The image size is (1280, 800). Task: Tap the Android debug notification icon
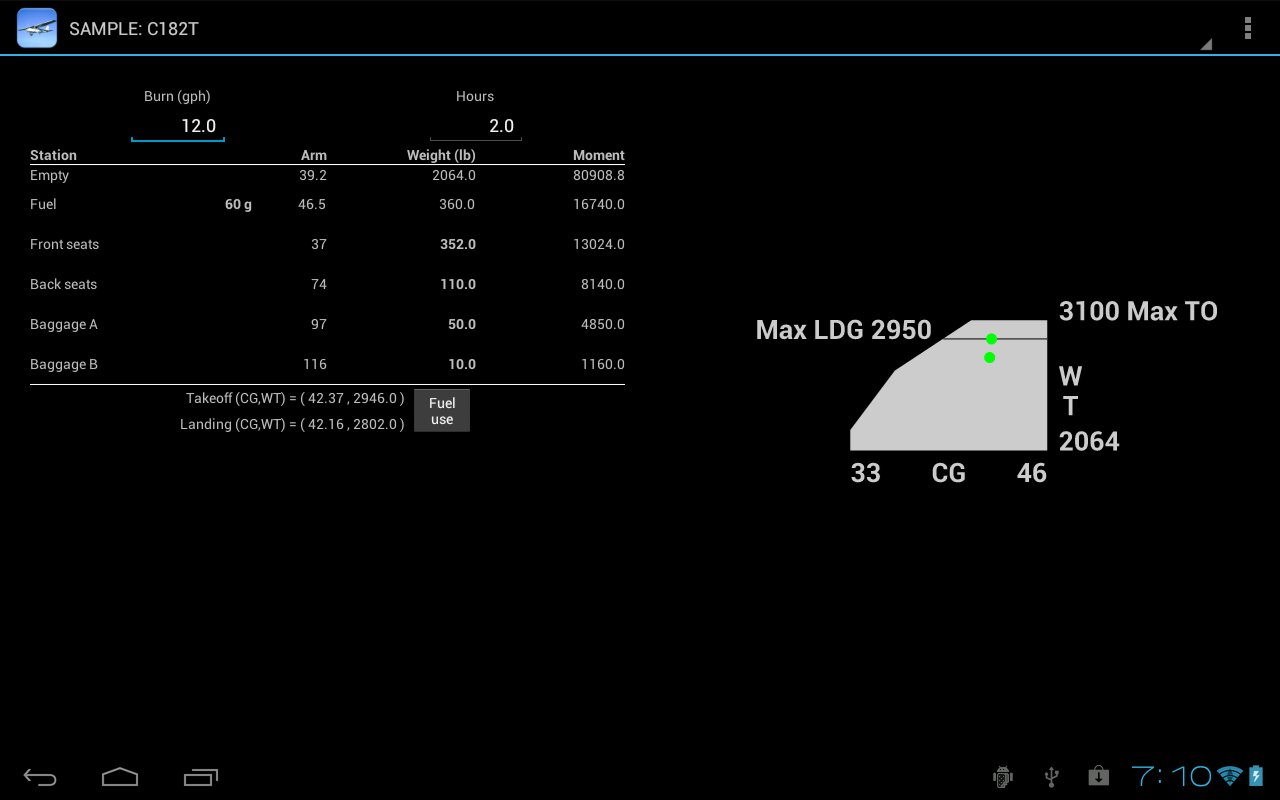coord(1003,776)
